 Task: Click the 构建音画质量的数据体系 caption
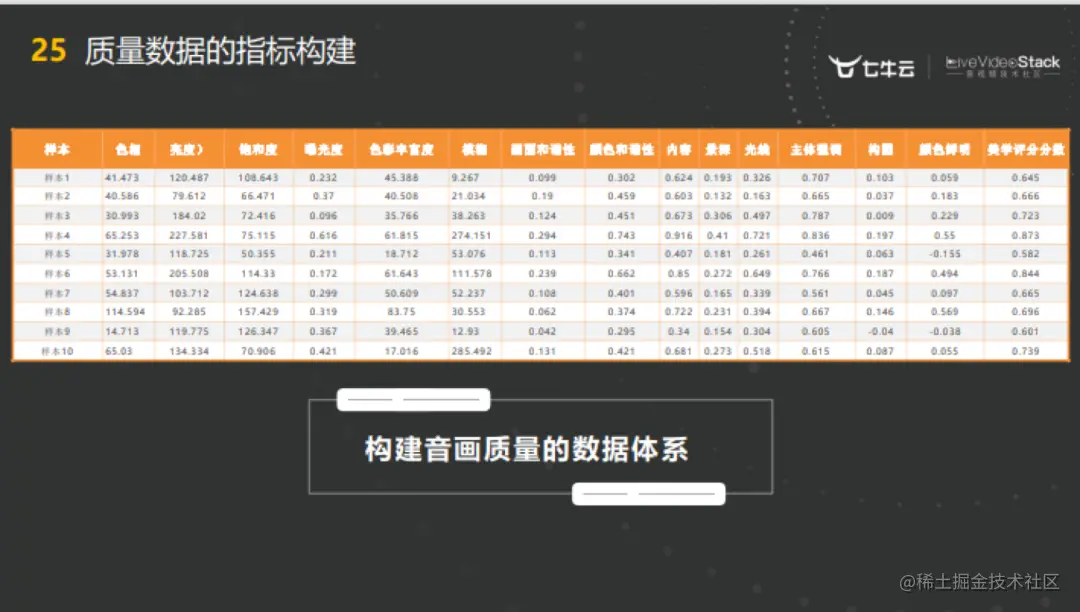(528, 449)
